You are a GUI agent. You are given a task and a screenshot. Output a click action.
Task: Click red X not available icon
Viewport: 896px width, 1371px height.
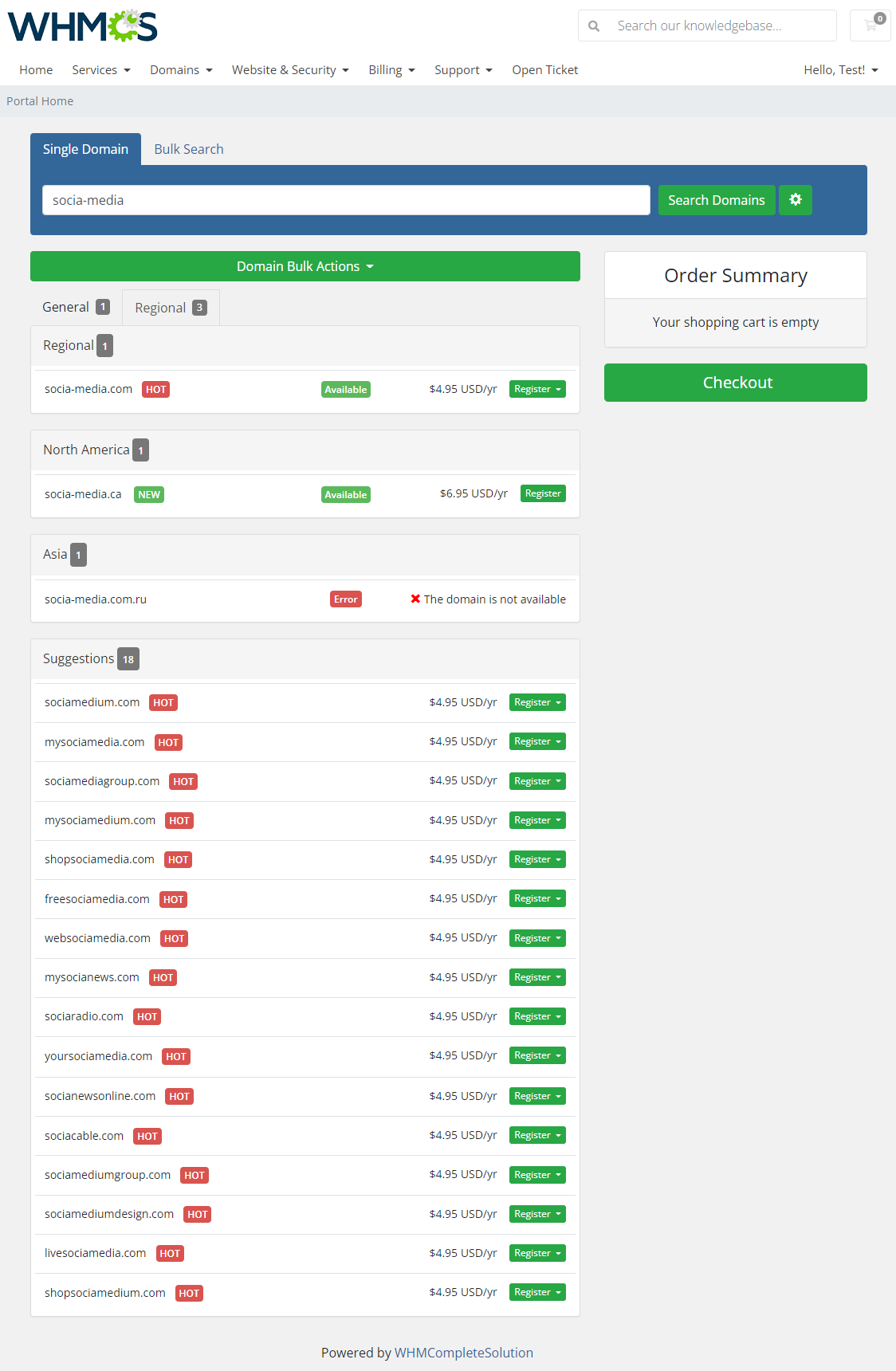415,599
